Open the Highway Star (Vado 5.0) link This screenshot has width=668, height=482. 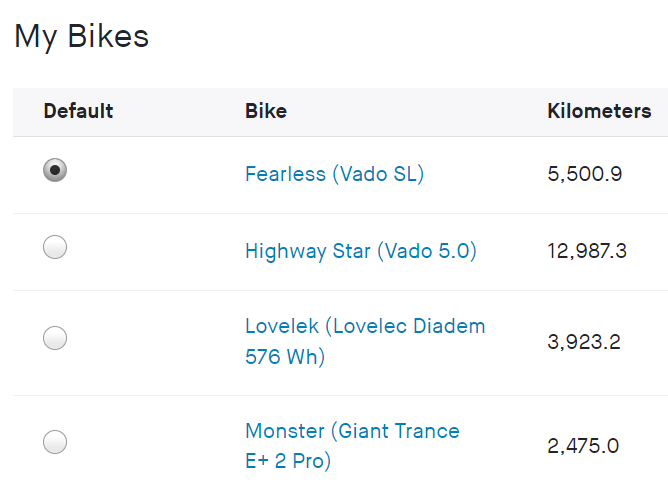pyautogui.click(x=360, y=251)
